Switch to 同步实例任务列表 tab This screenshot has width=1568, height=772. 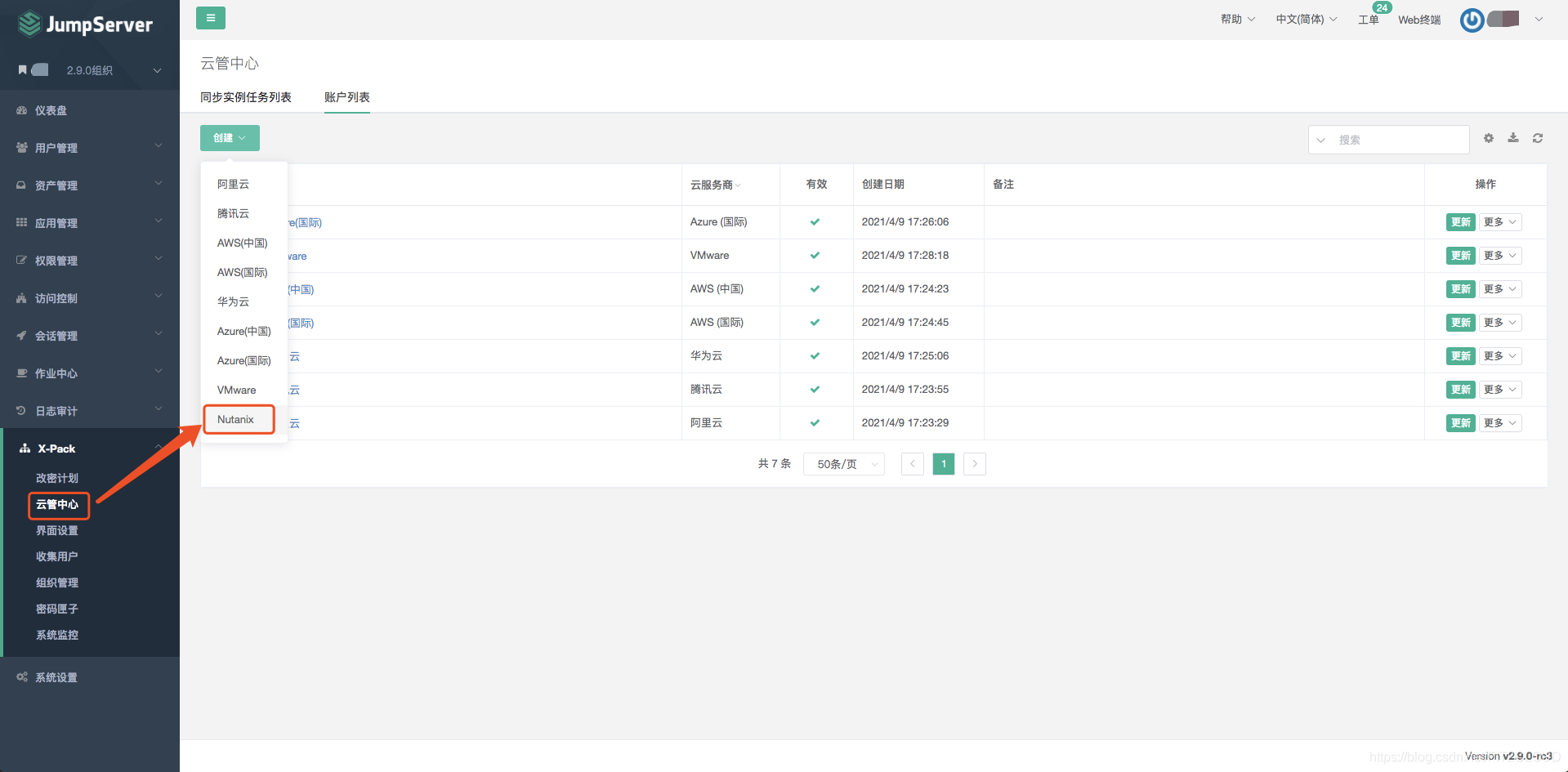click(246, 97)
